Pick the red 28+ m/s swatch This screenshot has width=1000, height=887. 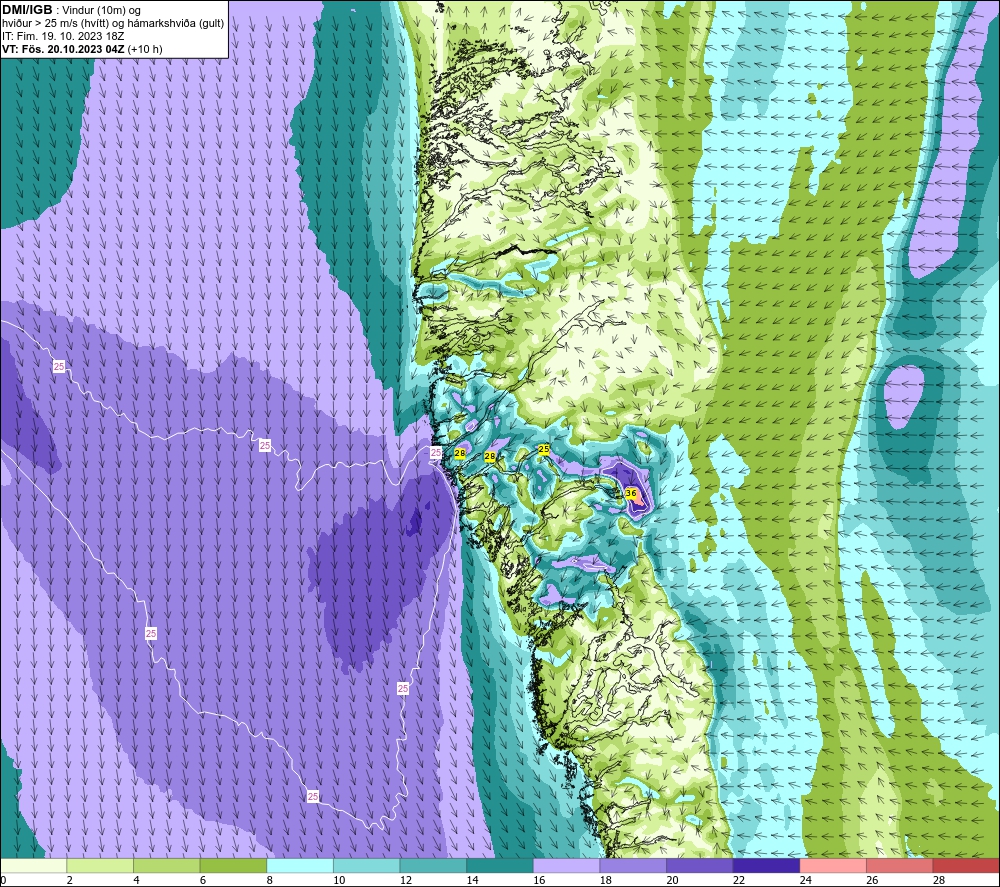[966, 866]
